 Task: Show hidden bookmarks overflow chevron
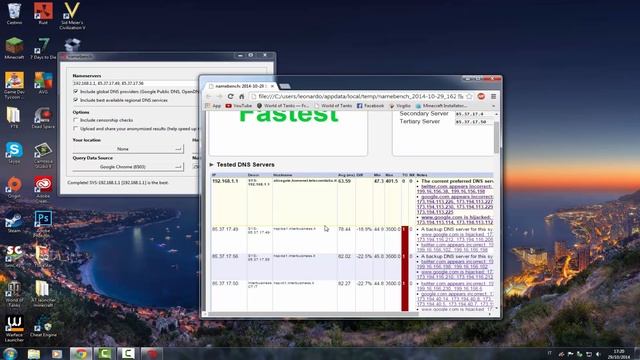493,106
